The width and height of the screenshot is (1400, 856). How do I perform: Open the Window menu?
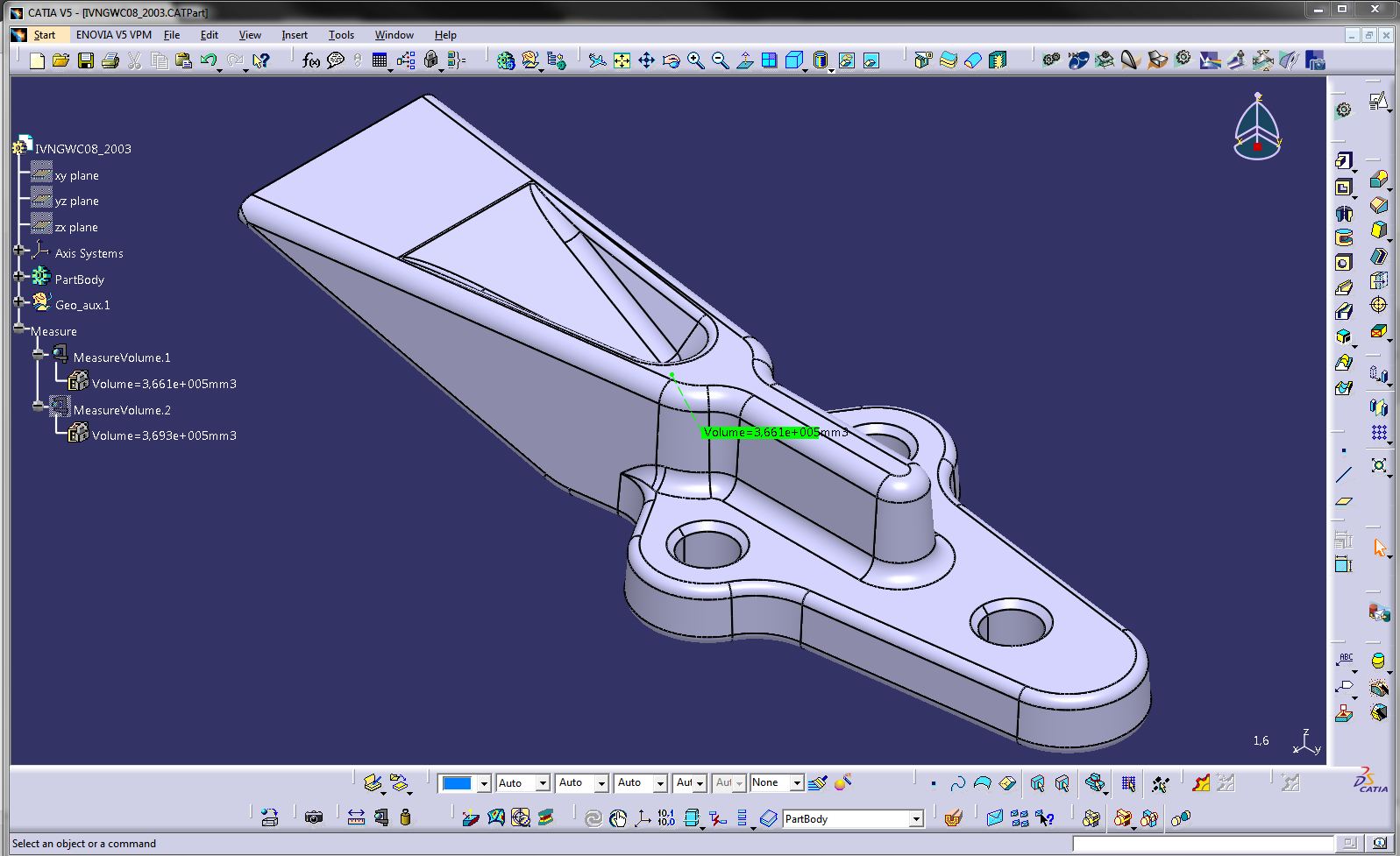[x=394, y=35]
